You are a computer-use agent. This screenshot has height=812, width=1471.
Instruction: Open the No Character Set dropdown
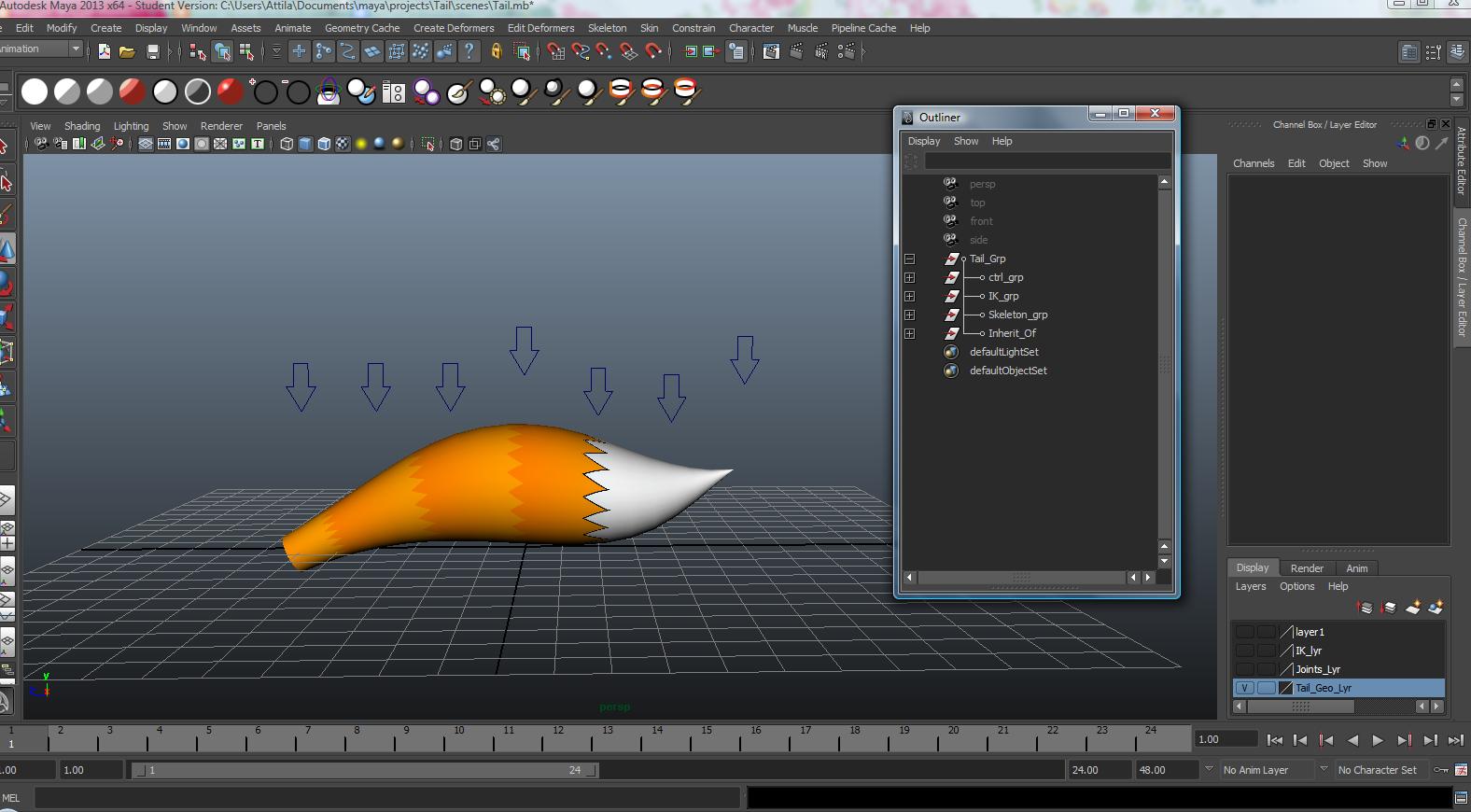1377,770
